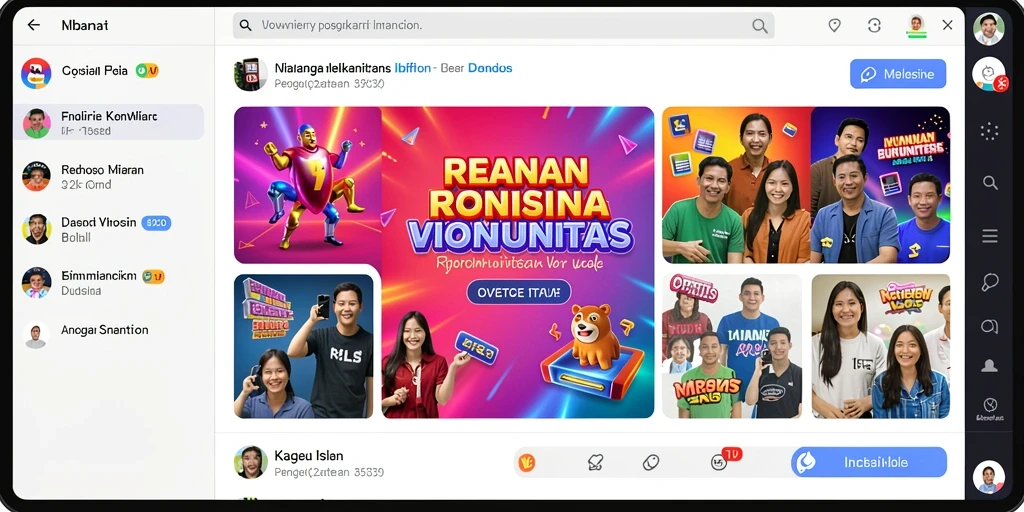Open the golden robot character thumbnail

(308, 185)
